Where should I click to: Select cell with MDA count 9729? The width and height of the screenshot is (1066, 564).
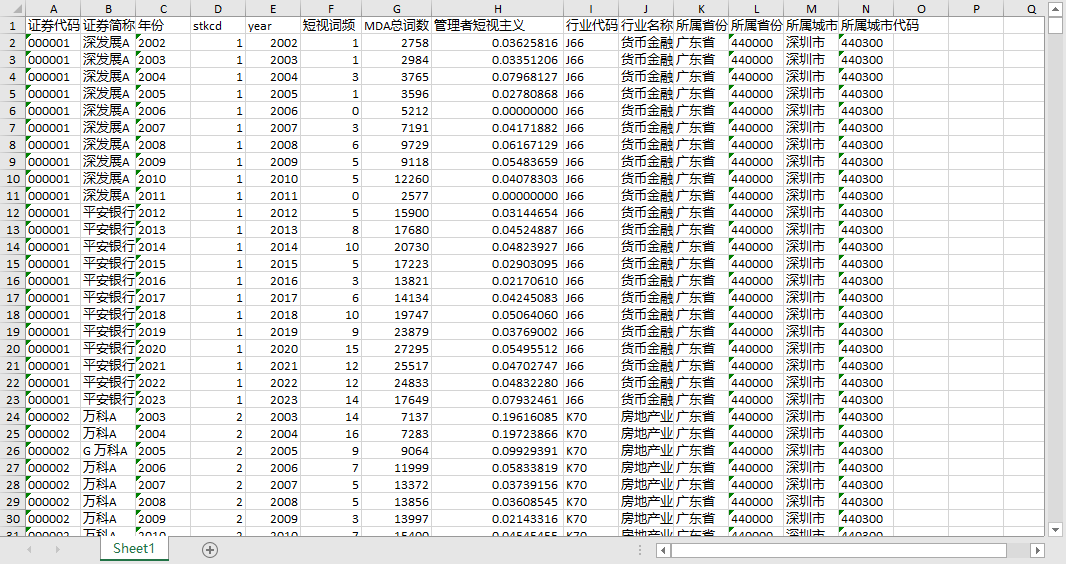click(396, 145)
